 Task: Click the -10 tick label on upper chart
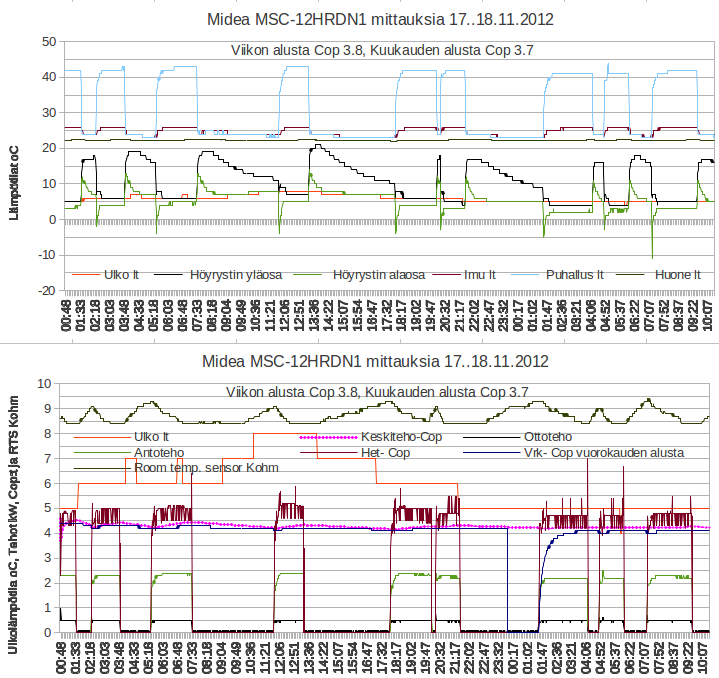pos(47,255)
